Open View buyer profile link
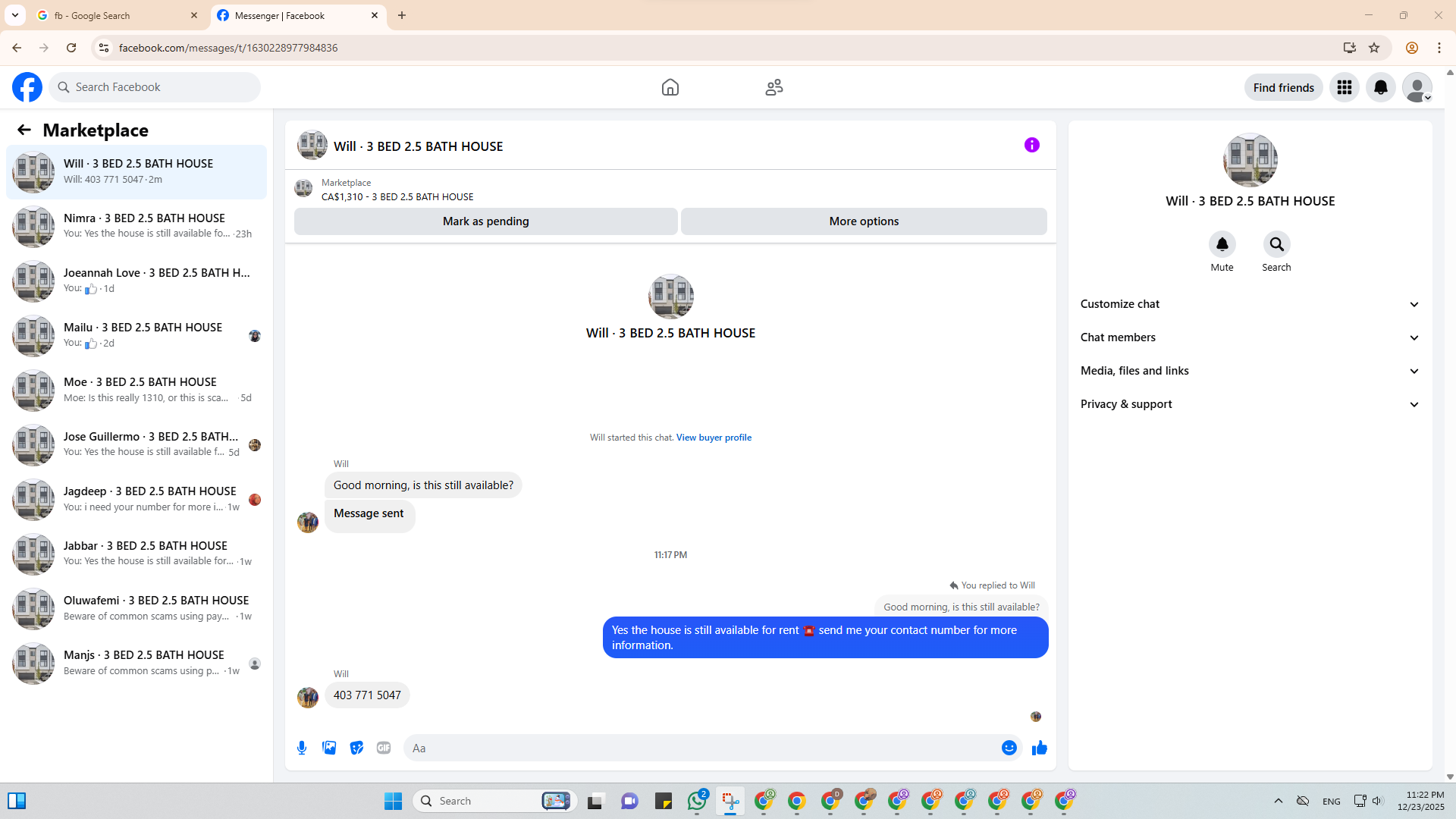 click(x=714, y=438)
